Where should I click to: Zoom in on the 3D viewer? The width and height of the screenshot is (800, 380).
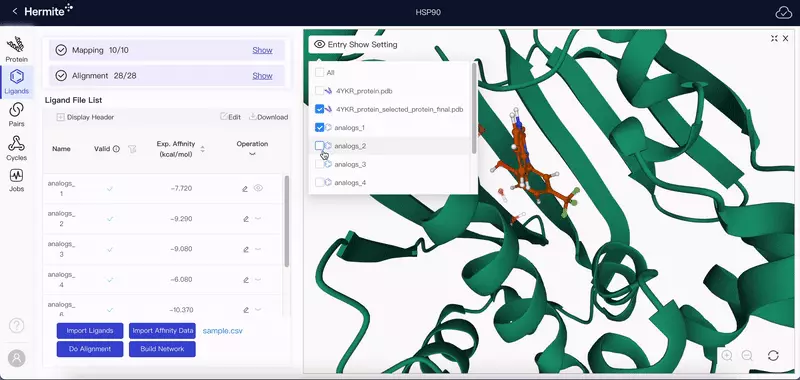coord(727,356)
